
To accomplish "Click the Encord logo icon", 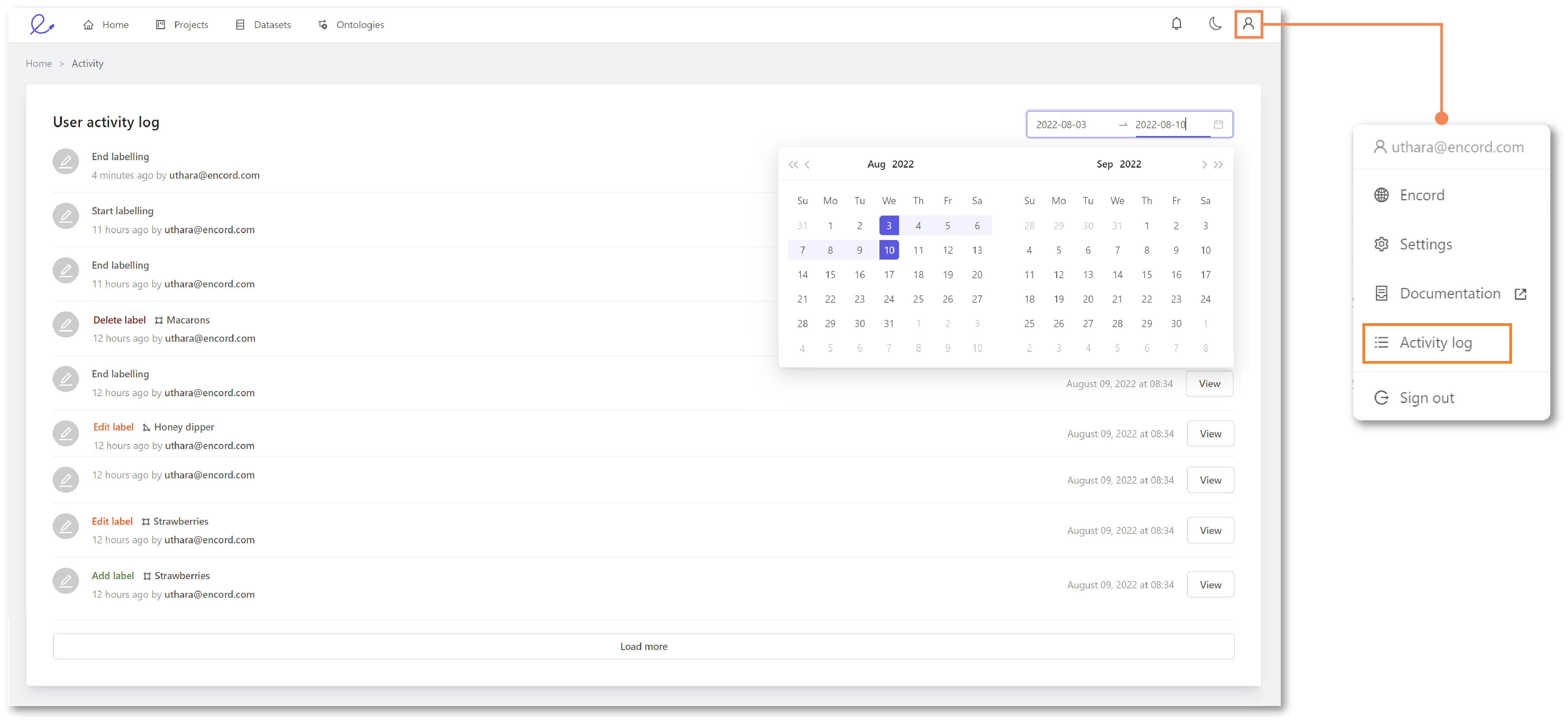I will [42, 24].
